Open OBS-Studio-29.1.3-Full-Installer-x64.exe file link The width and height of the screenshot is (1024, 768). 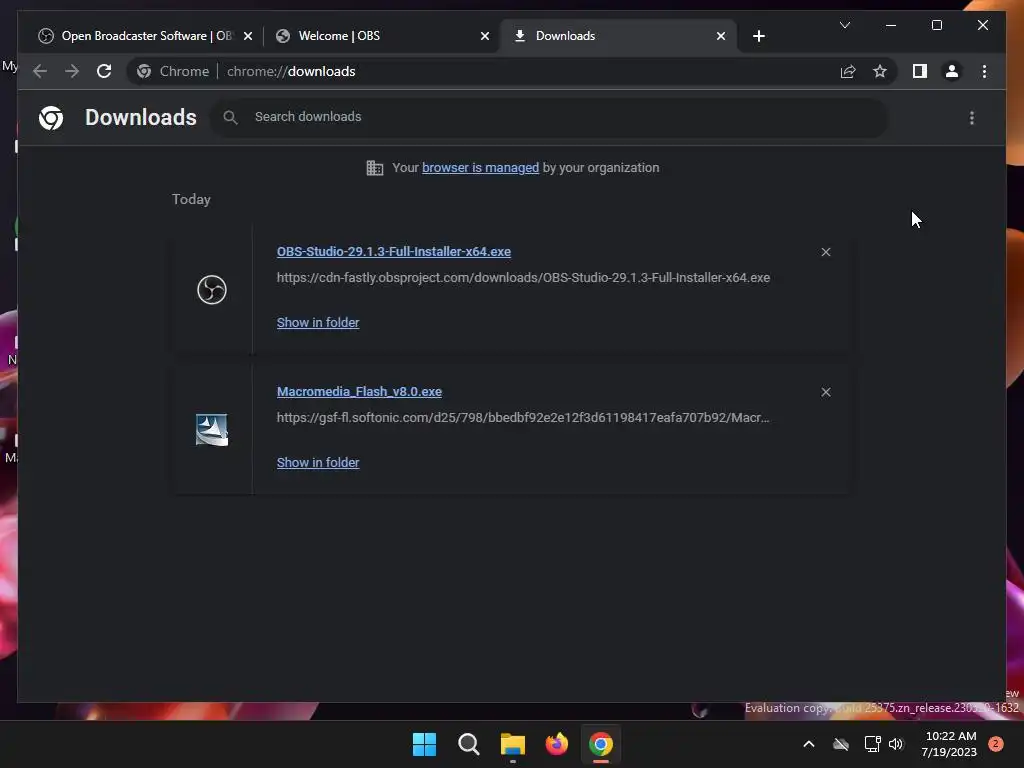394,251
